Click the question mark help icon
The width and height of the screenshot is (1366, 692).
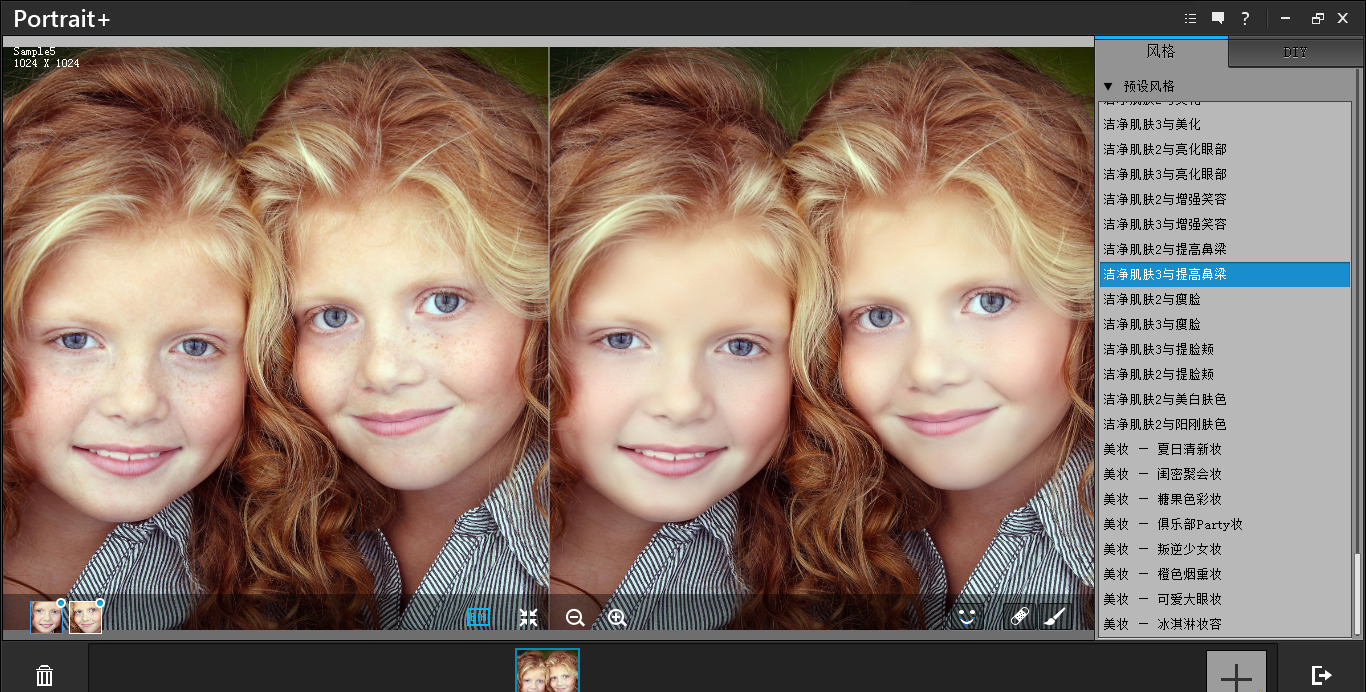pyautogui.click(x=1245, y=18)
